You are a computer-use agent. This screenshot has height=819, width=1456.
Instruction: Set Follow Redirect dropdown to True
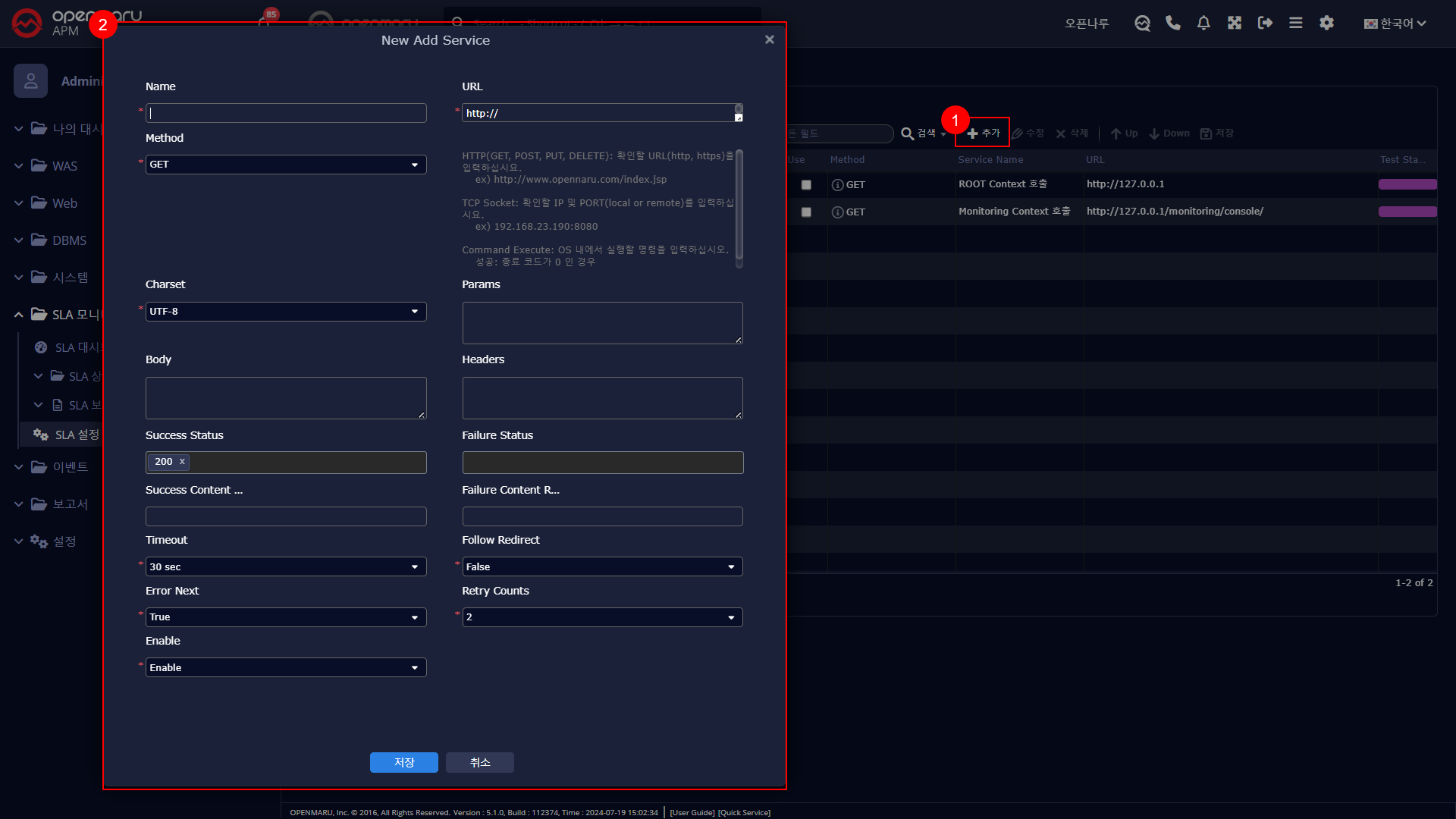point(601,566)
